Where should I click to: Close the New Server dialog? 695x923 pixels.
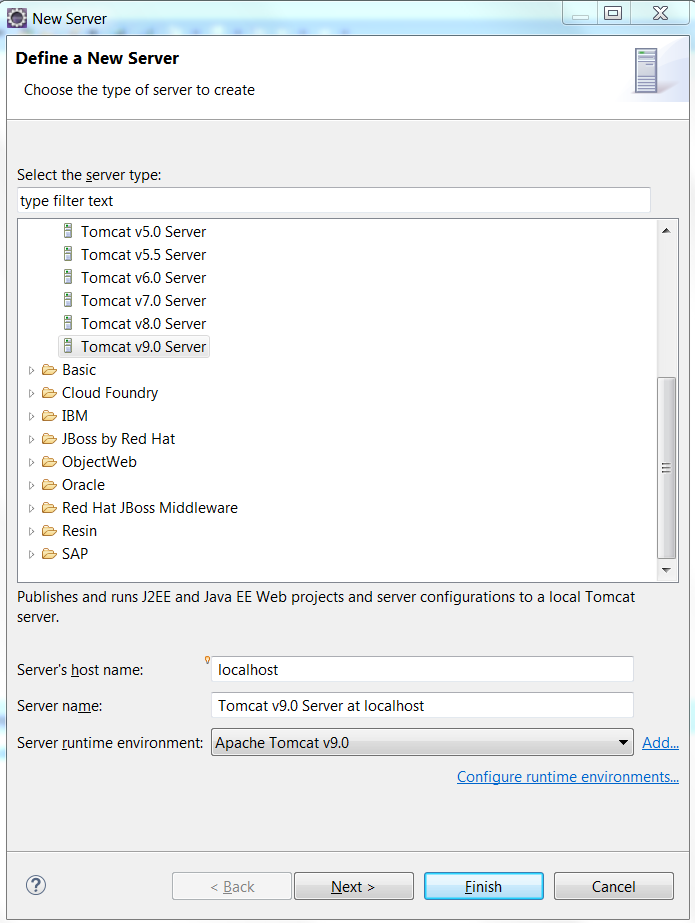[660, 13]
